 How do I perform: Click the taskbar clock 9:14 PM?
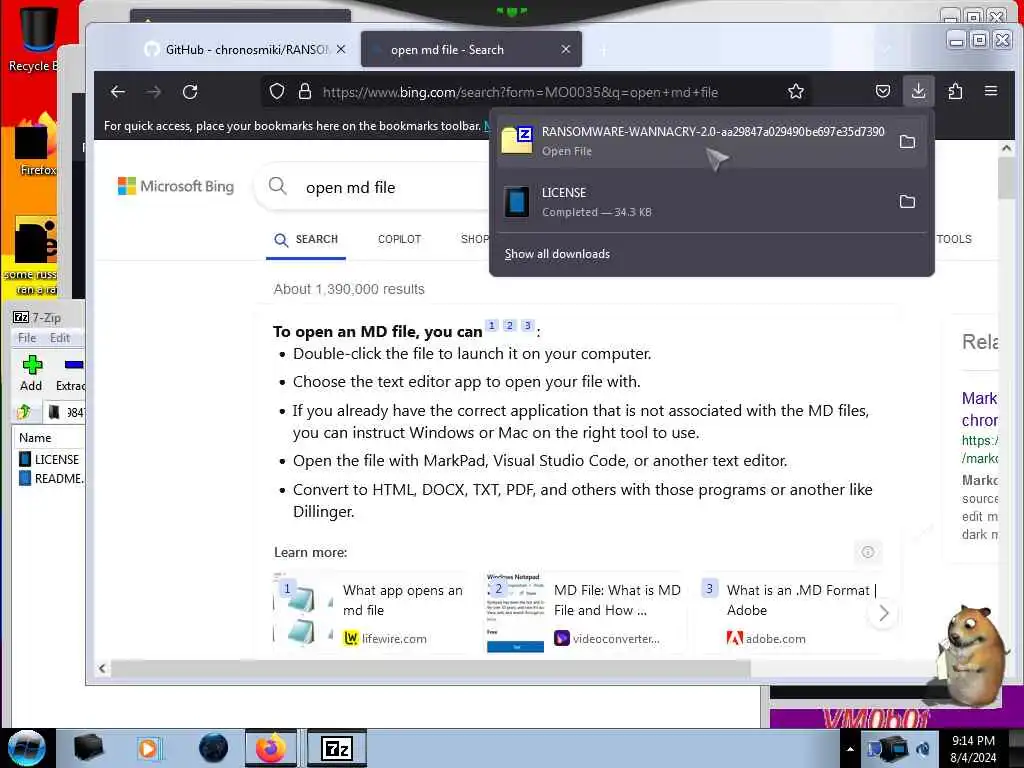coord(973,748)
